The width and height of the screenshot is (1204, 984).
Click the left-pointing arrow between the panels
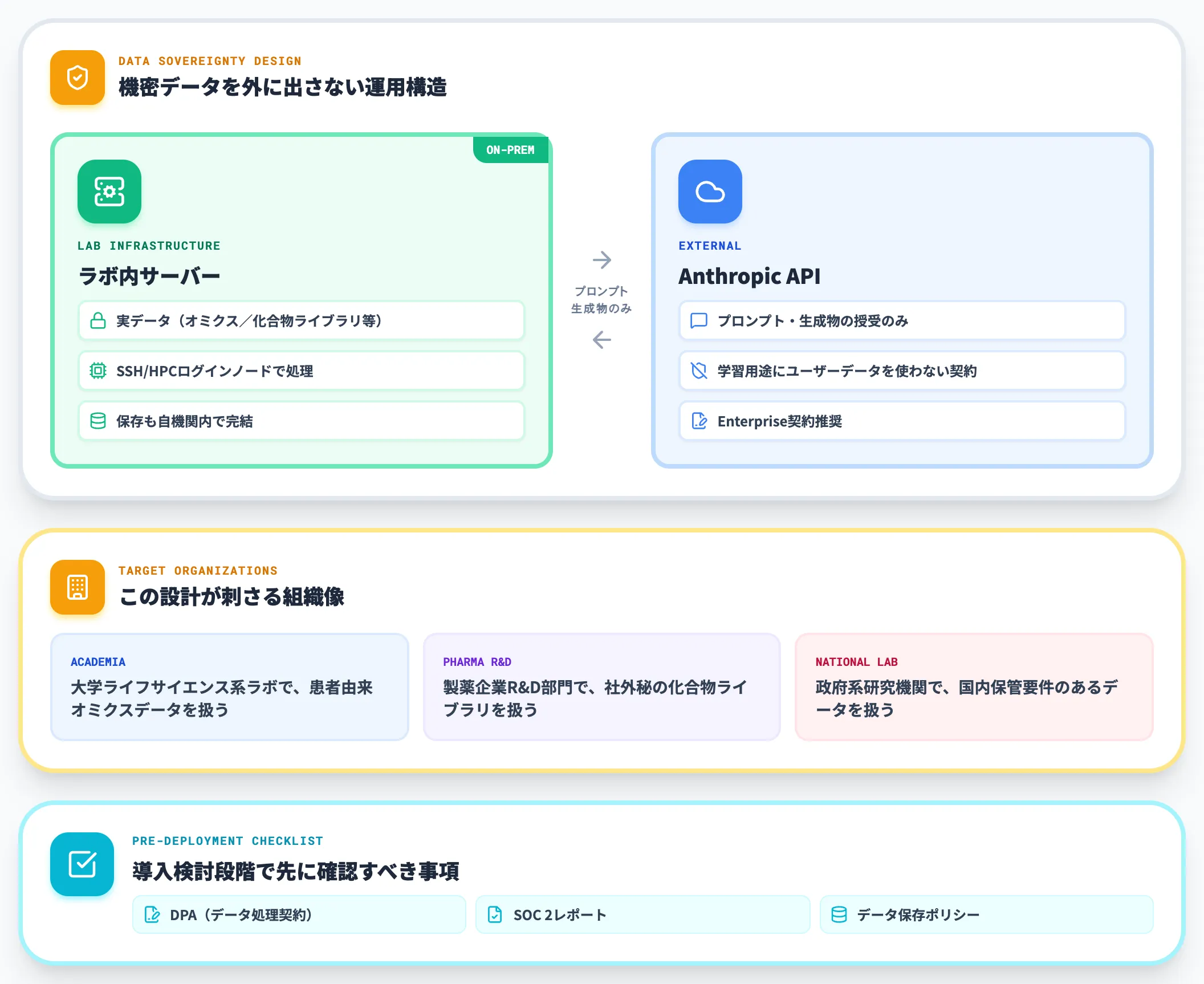pyautogui.click(x=602, y=340)
